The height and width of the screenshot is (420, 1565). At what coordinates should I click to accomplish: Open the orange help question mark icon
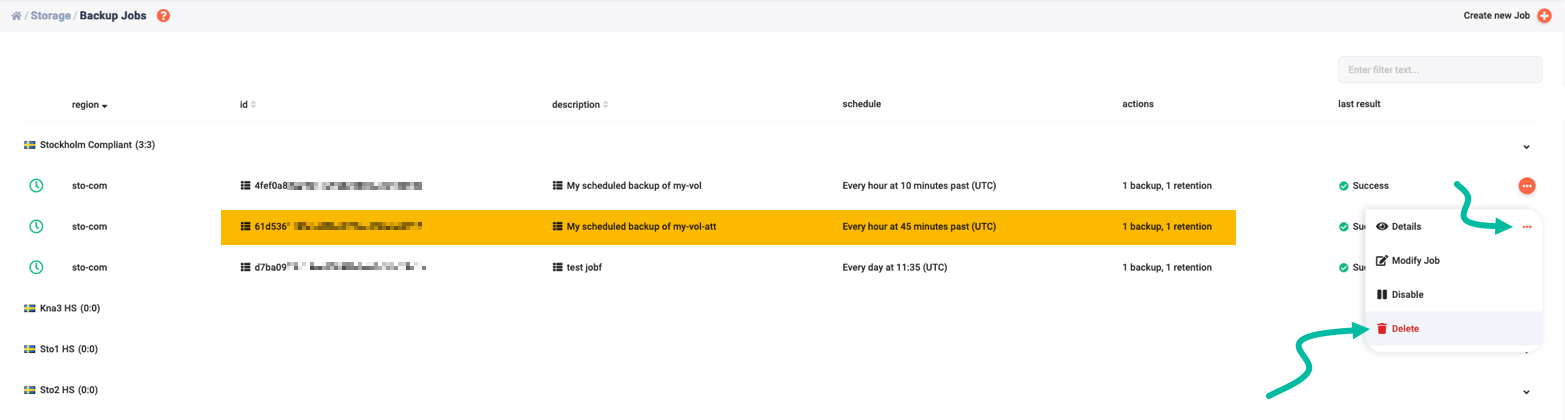pyautogui.click(x=164, y=16)
